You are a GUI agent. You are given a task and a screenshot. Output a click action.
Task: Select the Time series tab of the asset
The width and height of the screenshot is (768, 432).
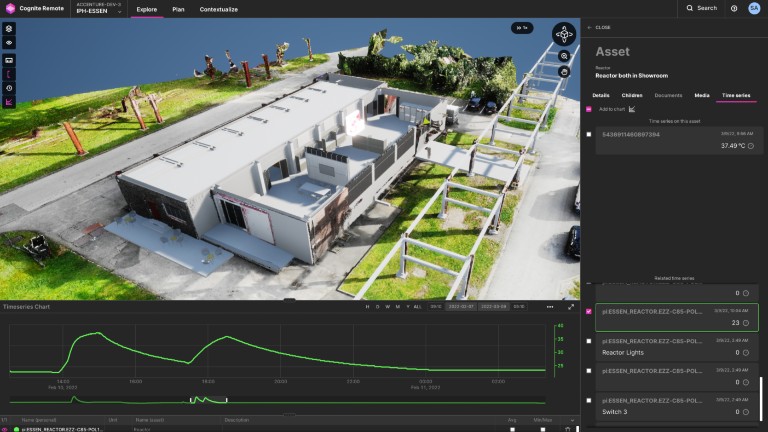736,96
